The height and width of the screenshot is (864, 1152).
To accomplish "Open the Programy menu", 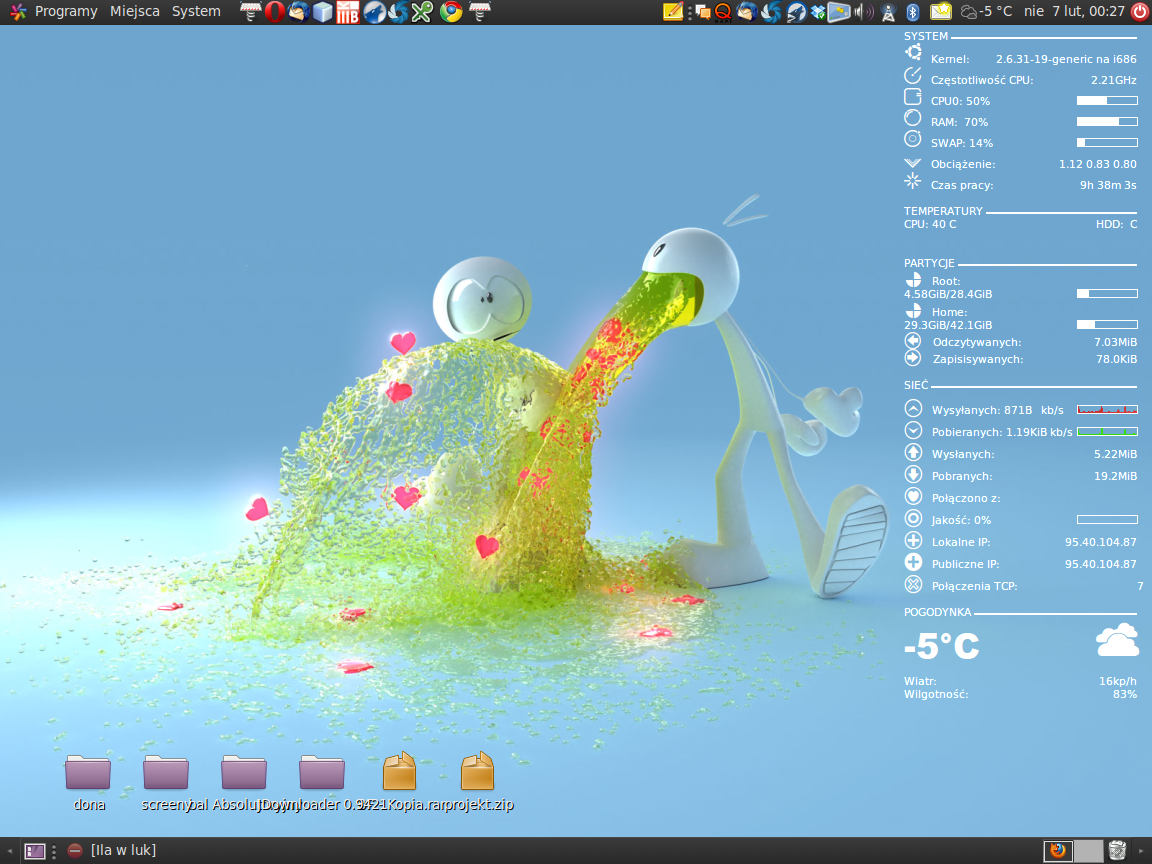I will [66, 12].
